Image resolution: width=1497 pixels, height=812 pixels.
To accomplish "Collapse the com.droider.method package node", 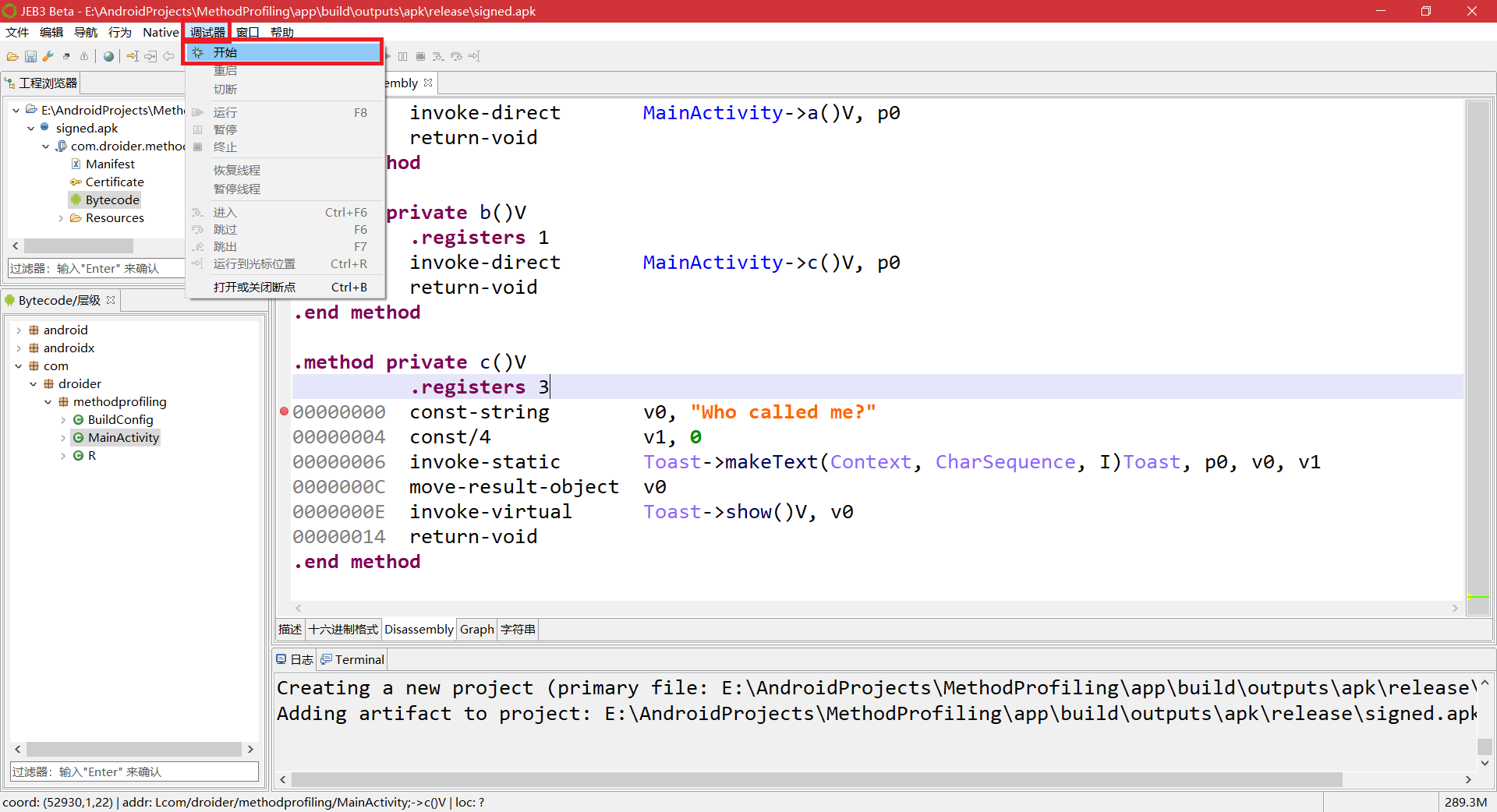I will [x=45, y=146].
